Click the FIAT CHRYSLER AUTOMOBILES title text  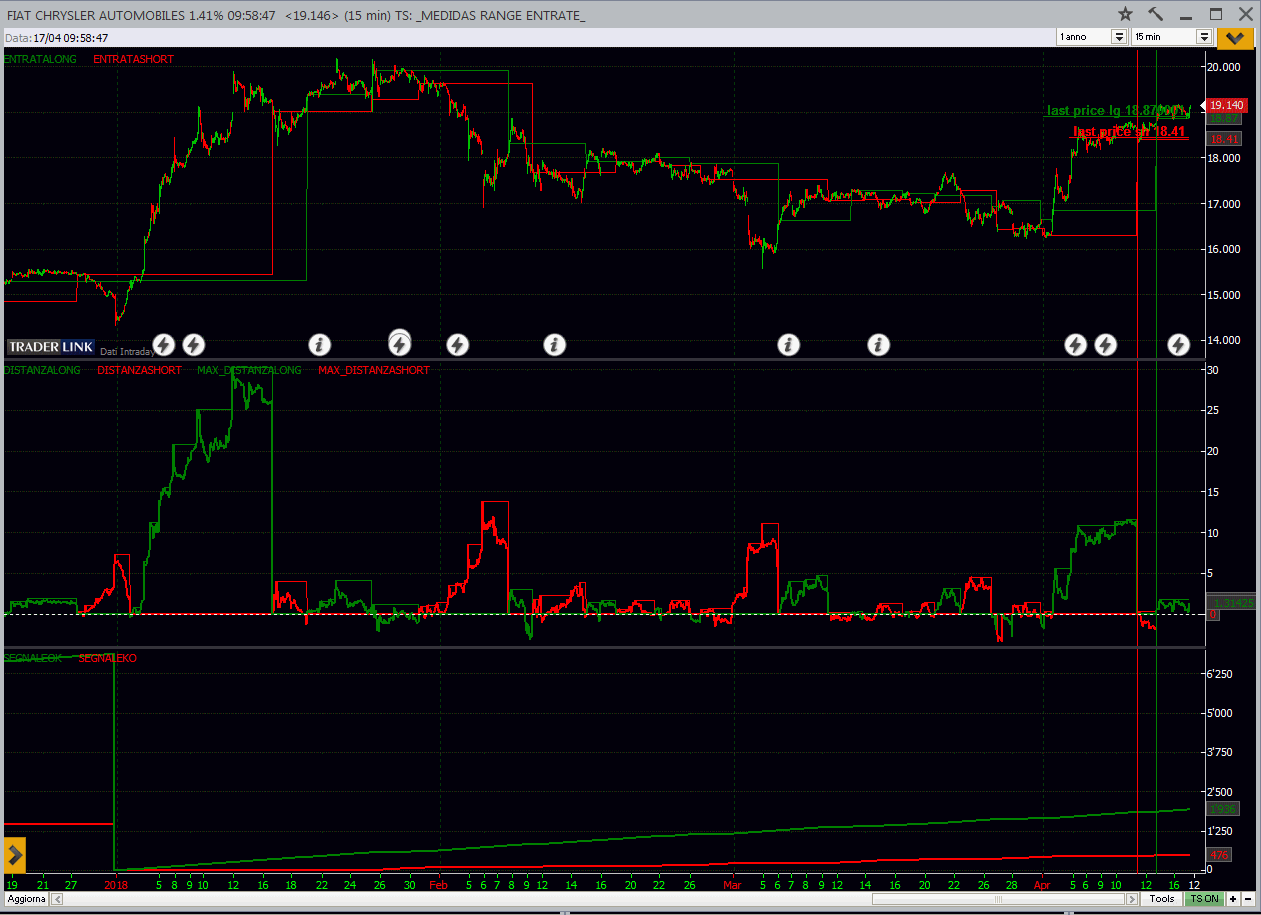tap(95, 15)
